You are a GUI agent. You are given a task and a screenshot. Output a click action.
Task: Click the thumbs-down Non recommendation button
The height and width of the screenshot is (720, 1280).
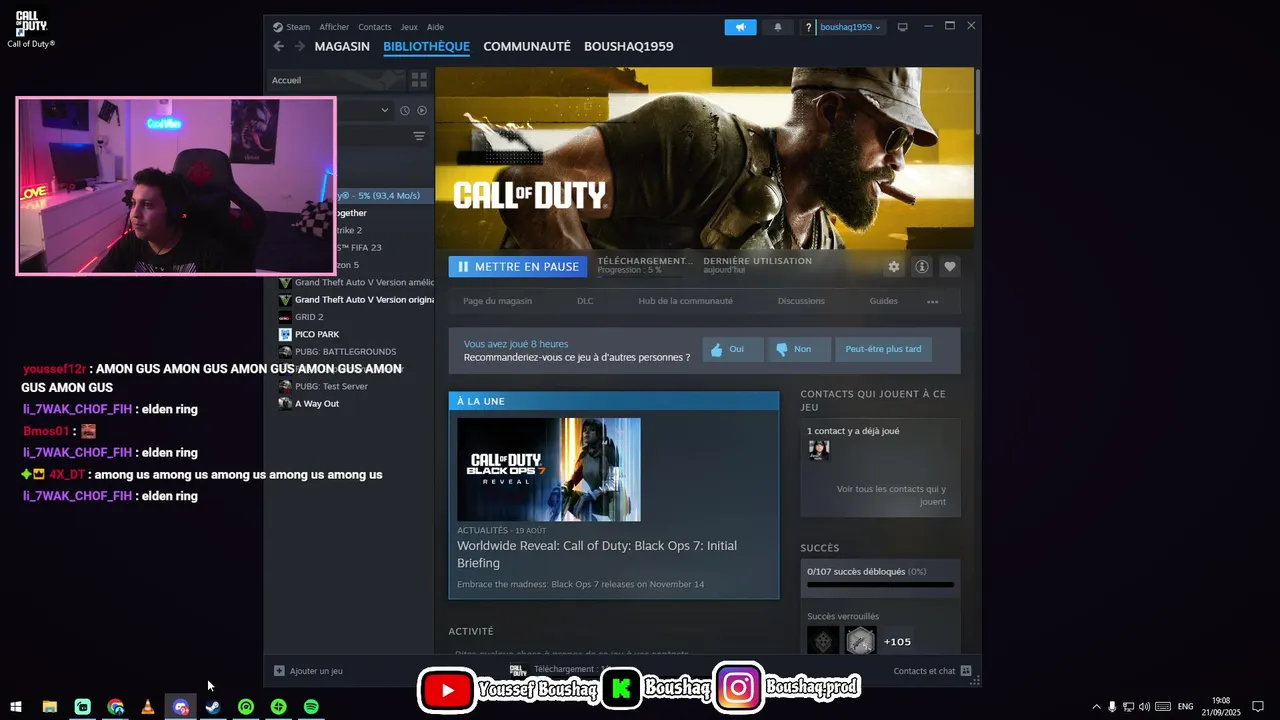(798, 349)
